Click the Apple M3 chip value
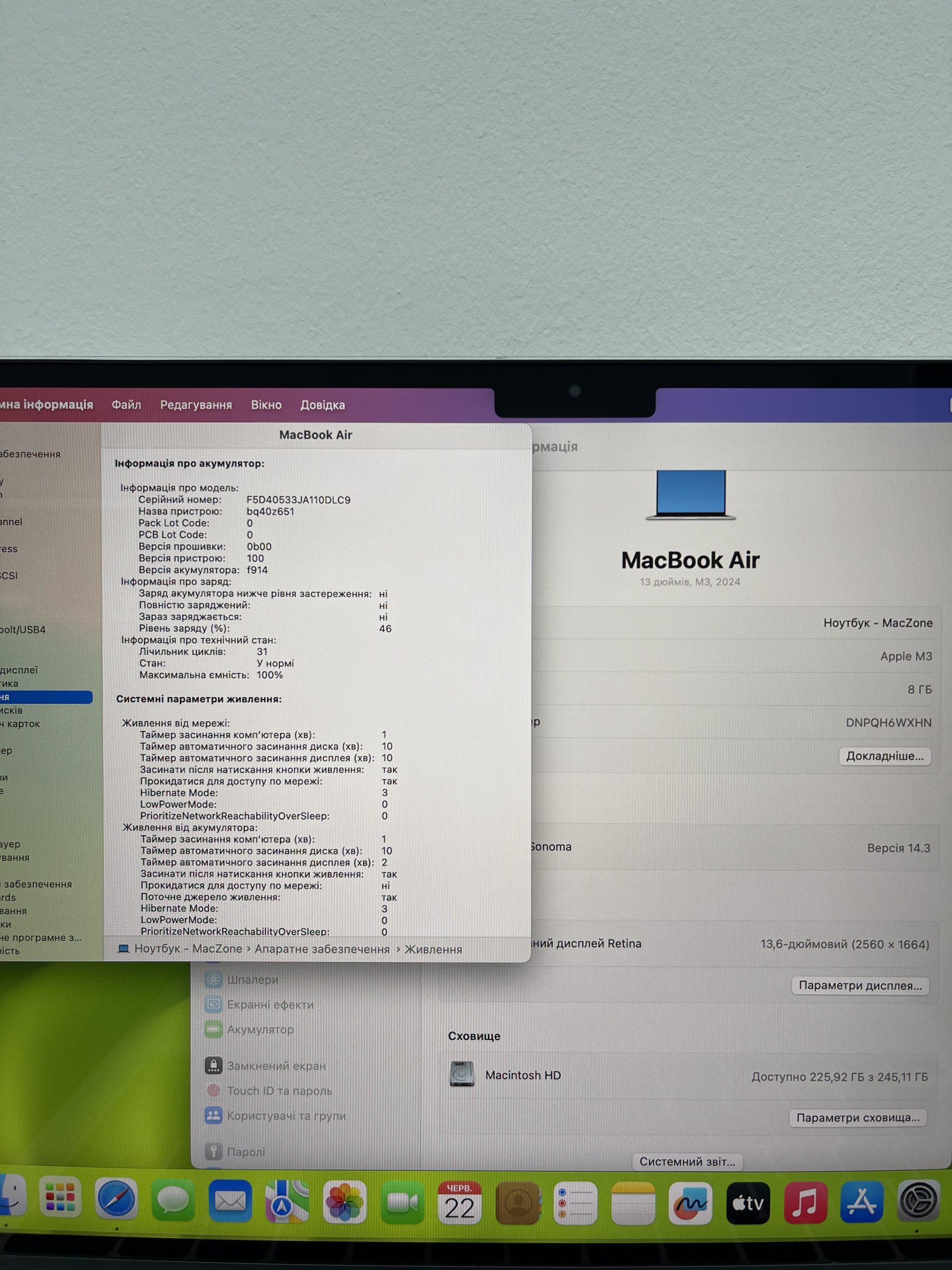This screenshot has width=952, height=1270. point(906,656)
